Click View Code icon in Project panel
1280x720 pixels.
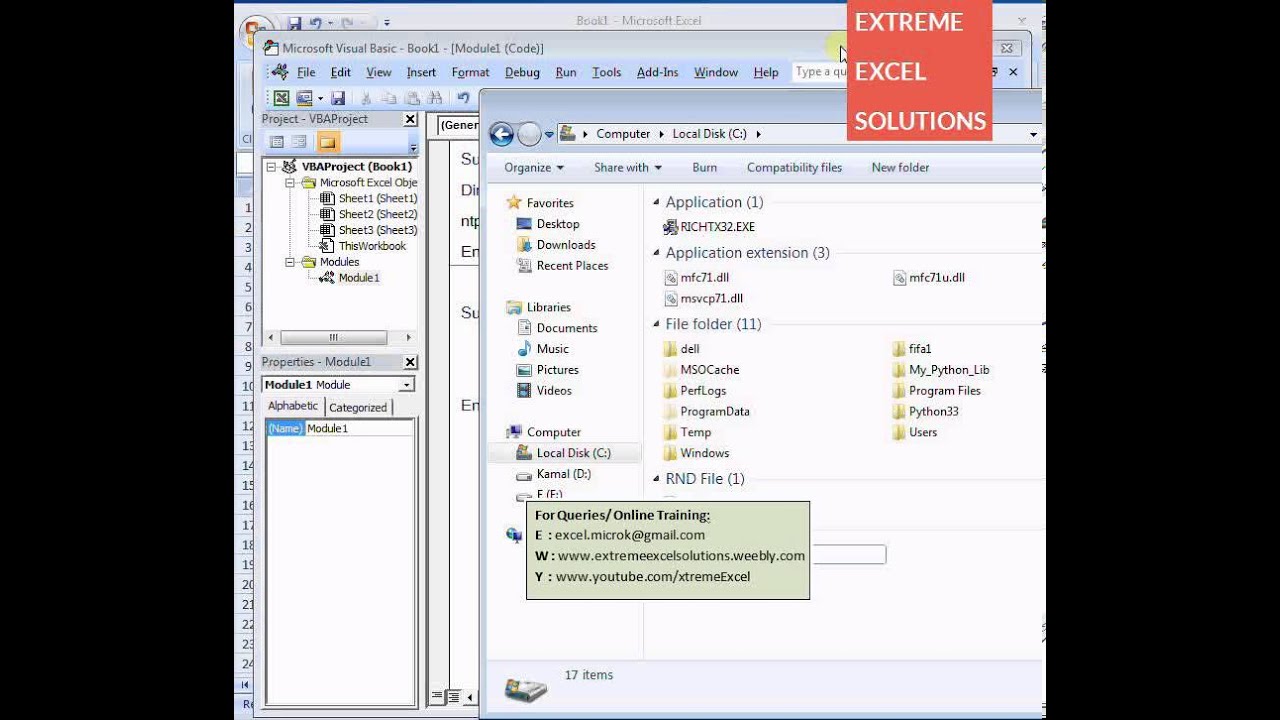[277, 142]
